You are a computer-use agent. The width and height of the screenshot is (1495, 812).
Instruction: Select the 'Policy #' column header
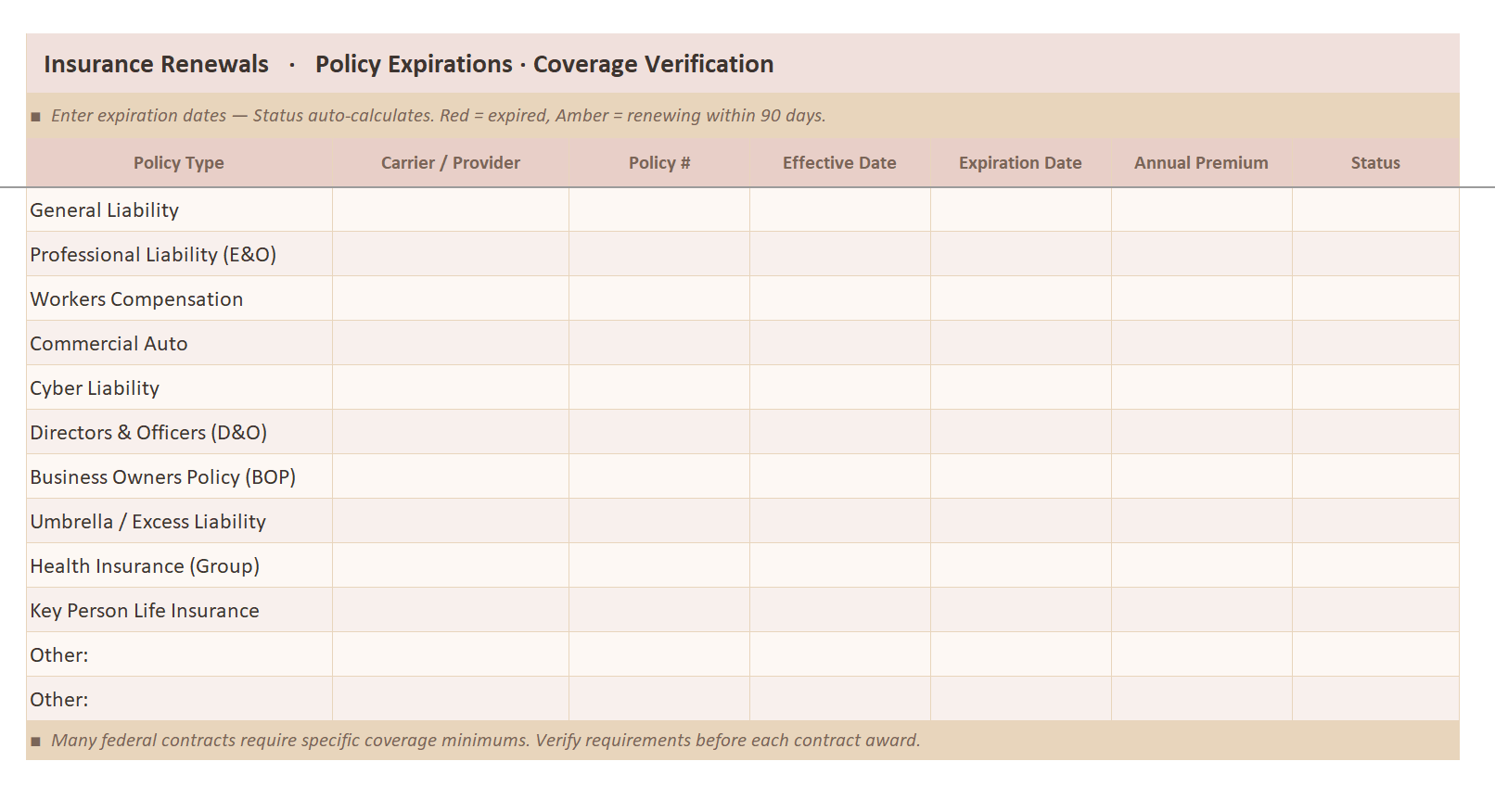[x=659, y=163]
